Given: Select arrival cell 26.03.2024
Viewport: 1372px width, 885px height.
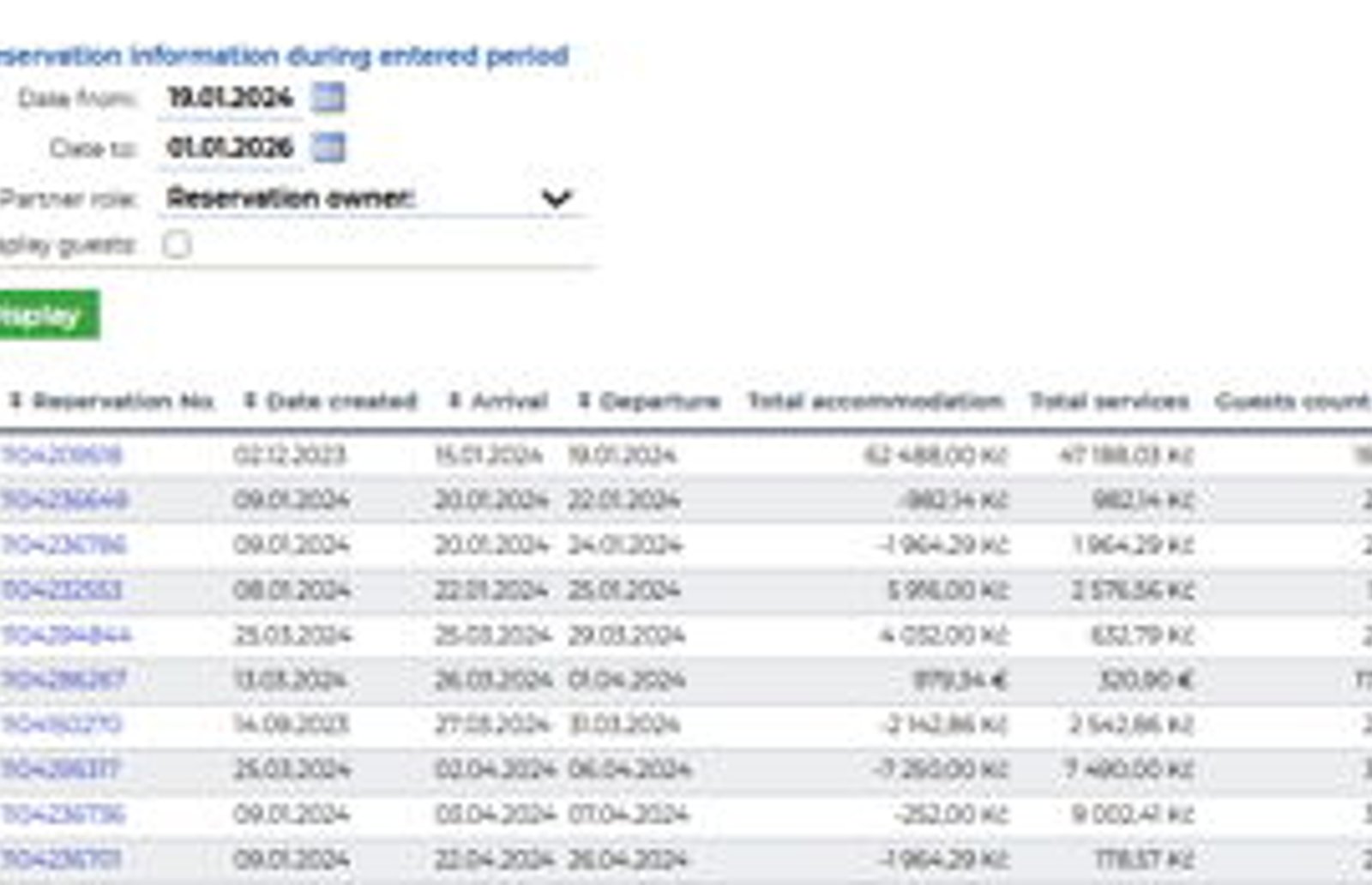Looking at the screenshot, I should coord(493,680).
